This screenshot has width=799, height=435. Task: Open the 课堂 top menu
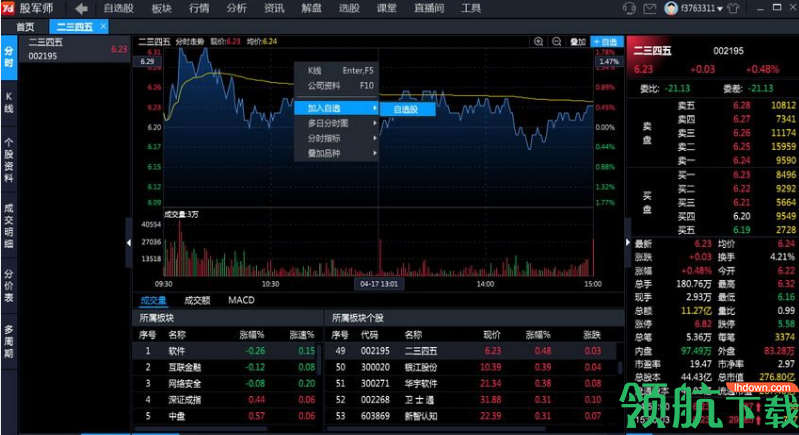pos(386,8)
